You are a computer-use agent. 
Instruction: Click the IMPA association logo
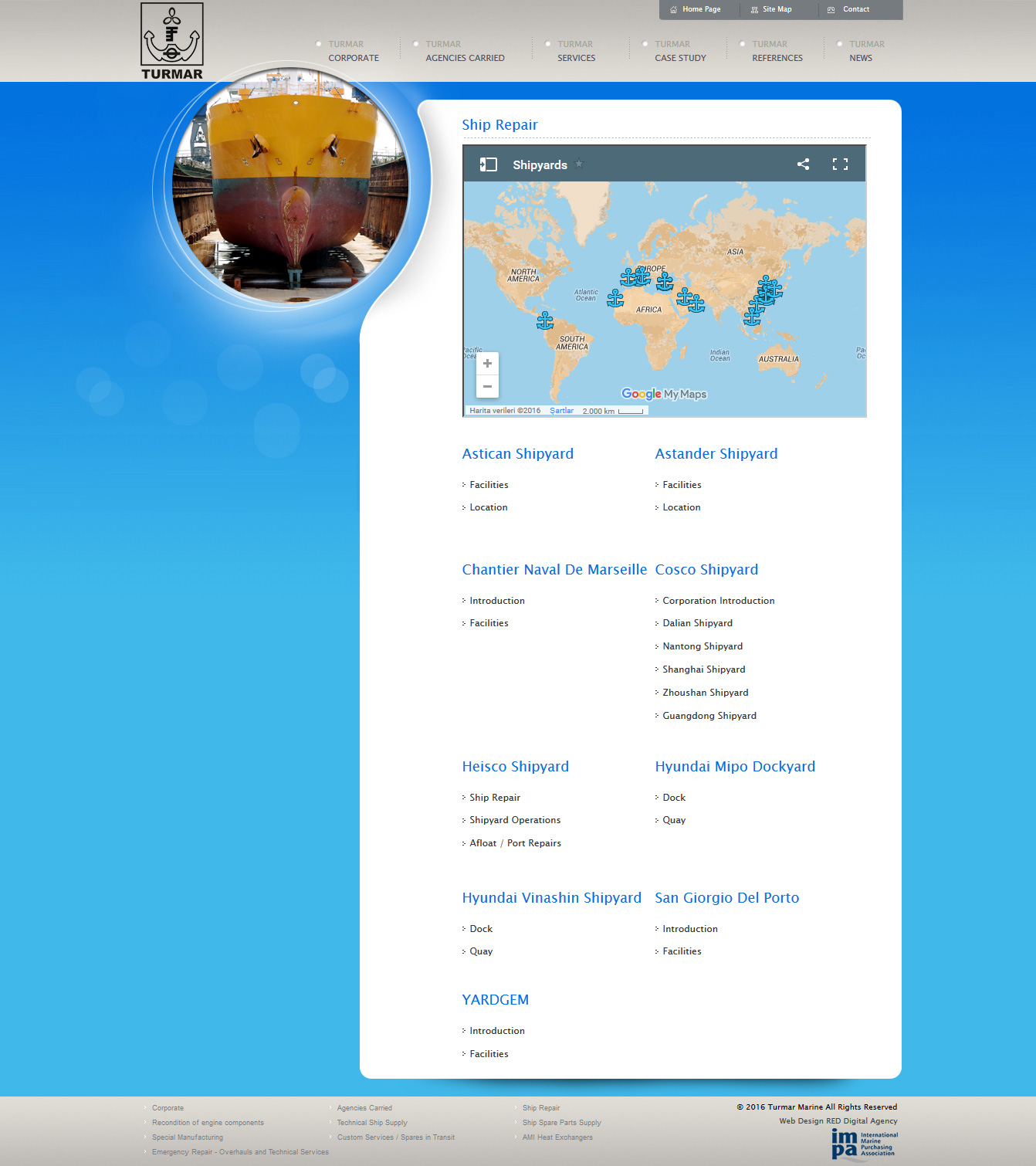click(865, 1144)
